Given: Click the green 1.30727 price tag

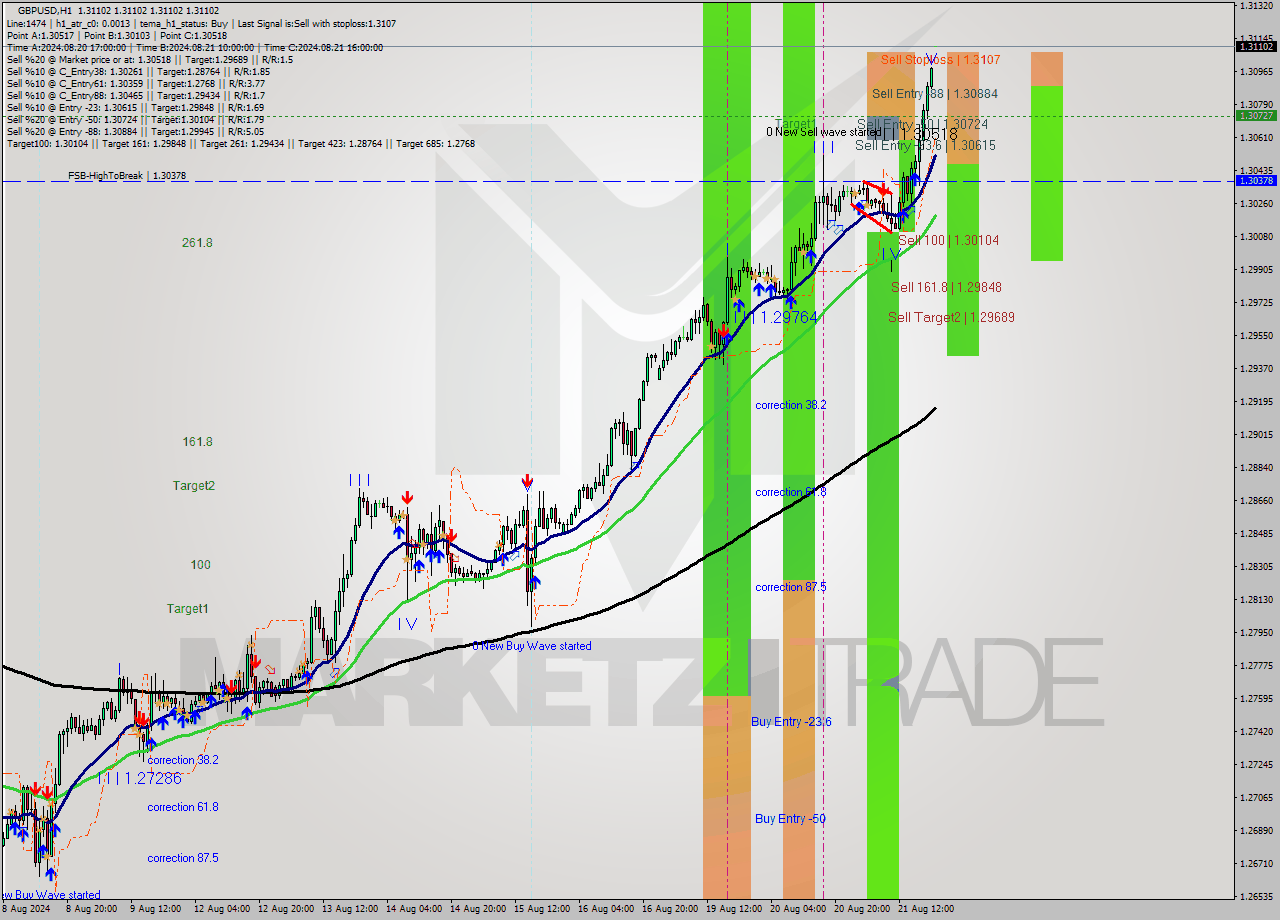Looking at the screenshot, I should tap(1256, 115).
